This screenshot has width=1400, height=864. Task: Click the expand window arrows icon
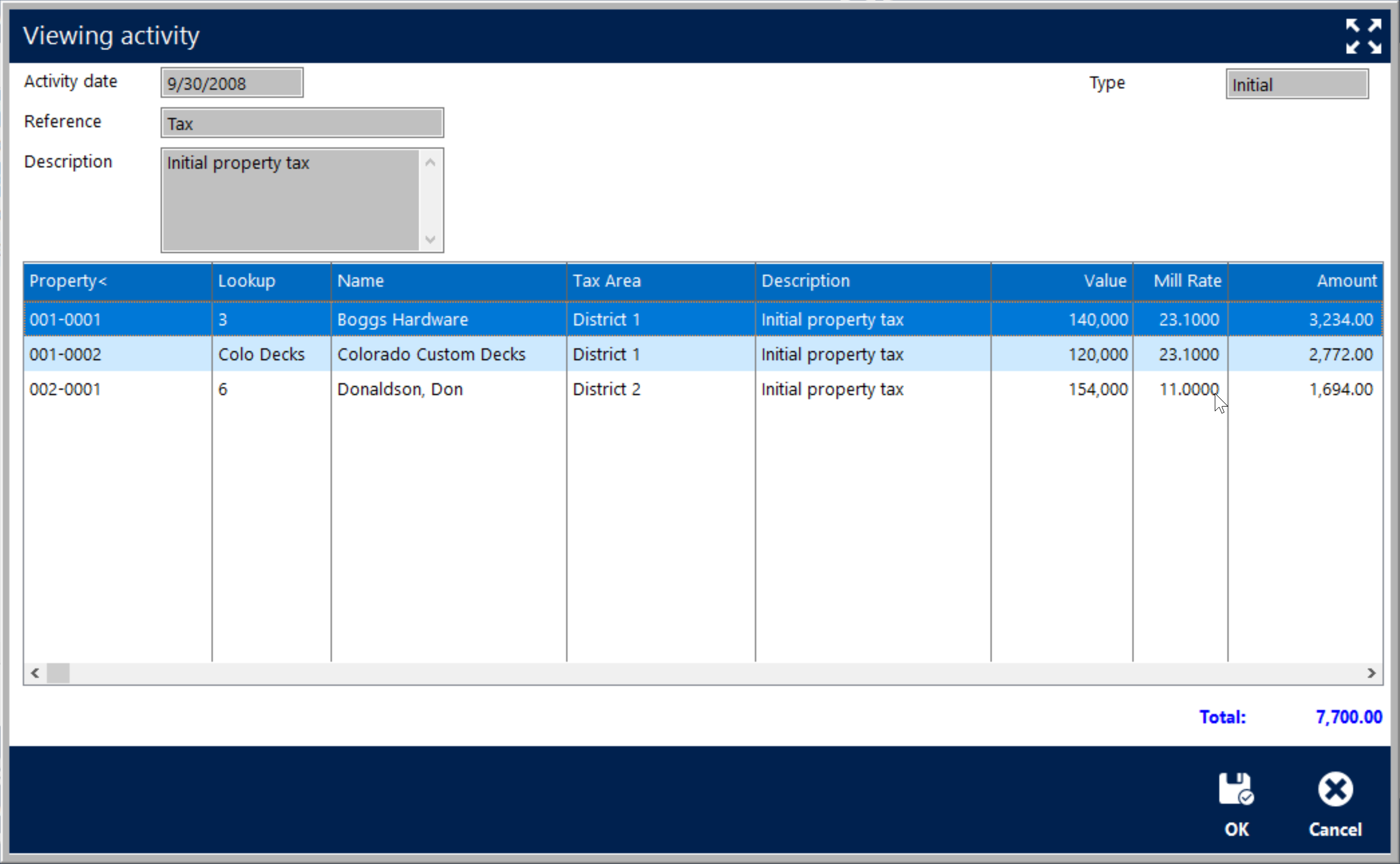pyautogui.click(x=1363, y=36)
